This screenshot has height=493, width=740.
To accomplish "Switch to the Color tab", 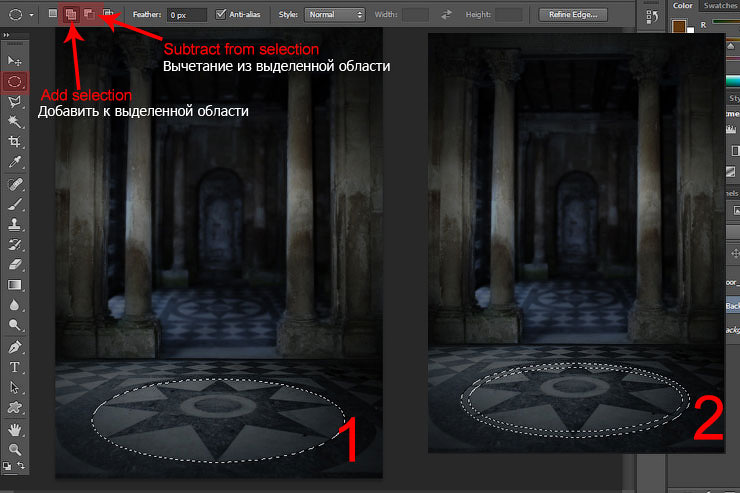I will pyautogui.click(x=683, y=6).
